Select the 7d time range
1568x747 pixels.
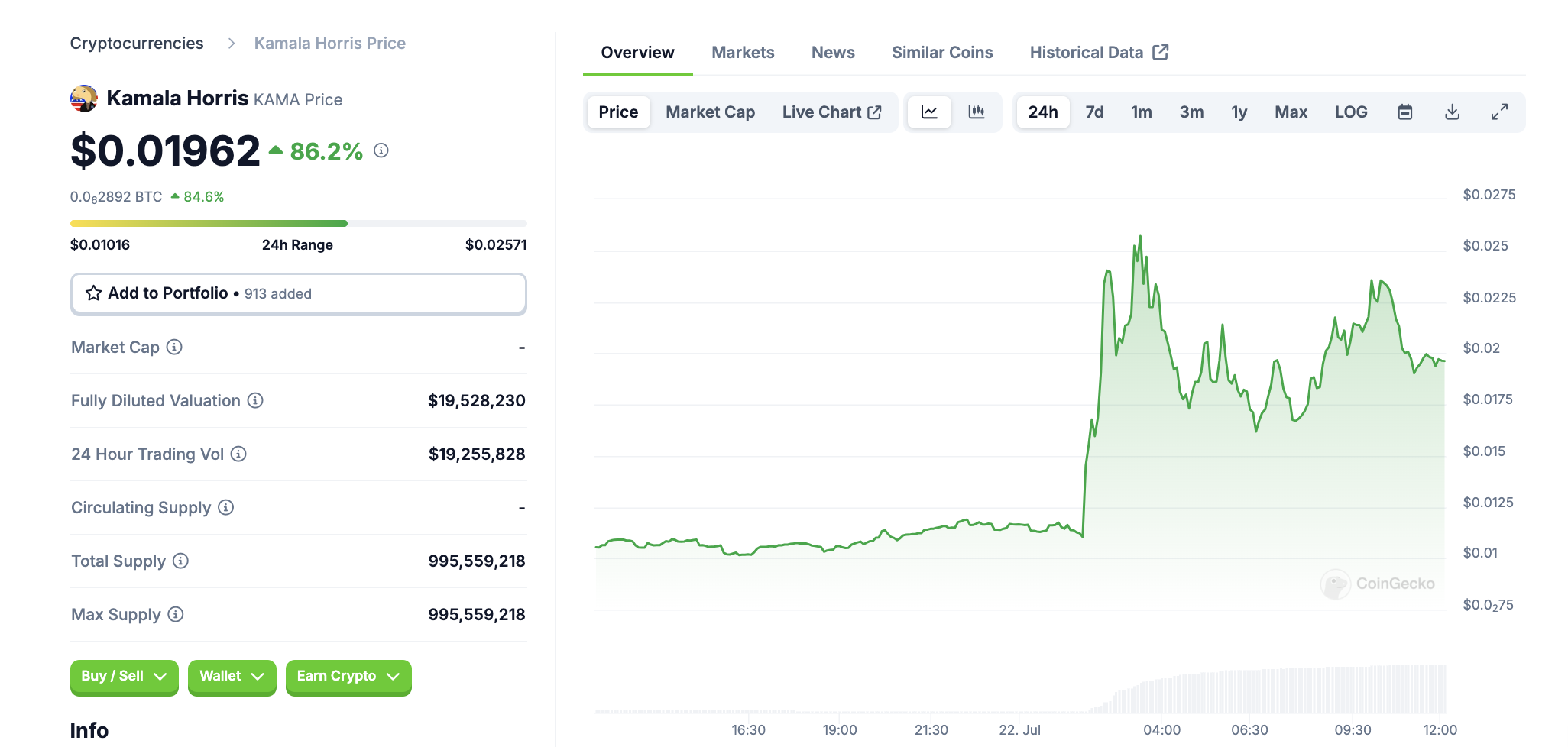1094,112
